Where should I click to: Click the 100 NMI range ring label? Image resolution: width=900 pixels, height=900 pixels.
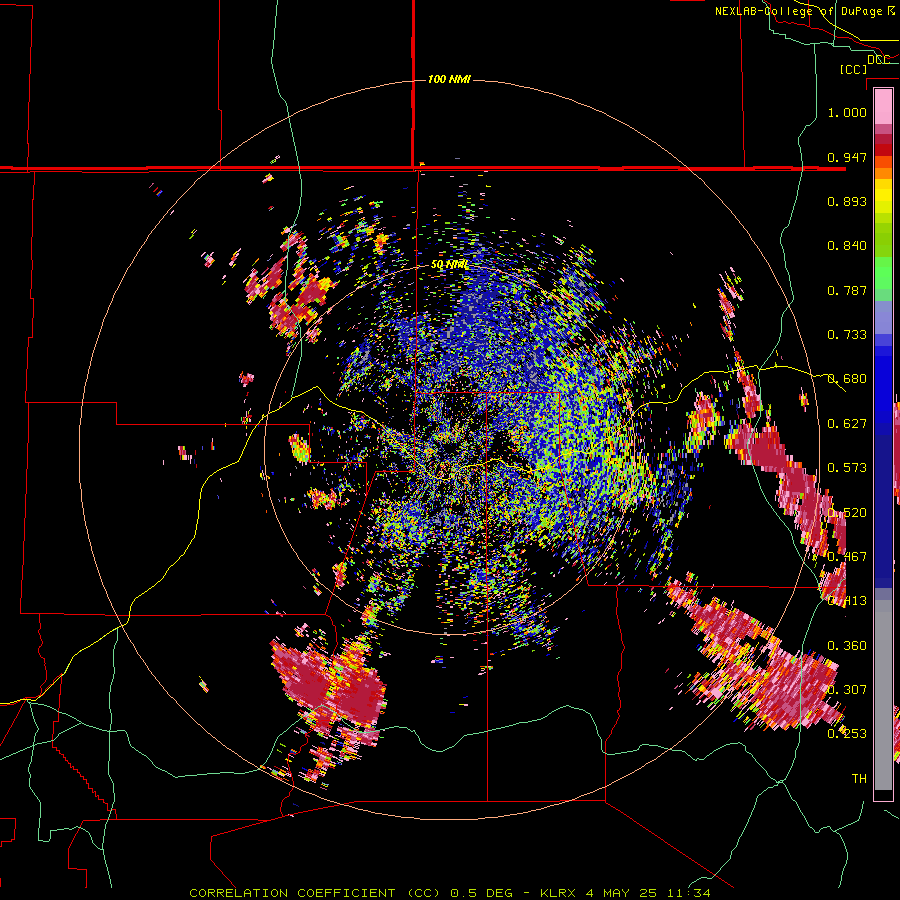point(449,79)
